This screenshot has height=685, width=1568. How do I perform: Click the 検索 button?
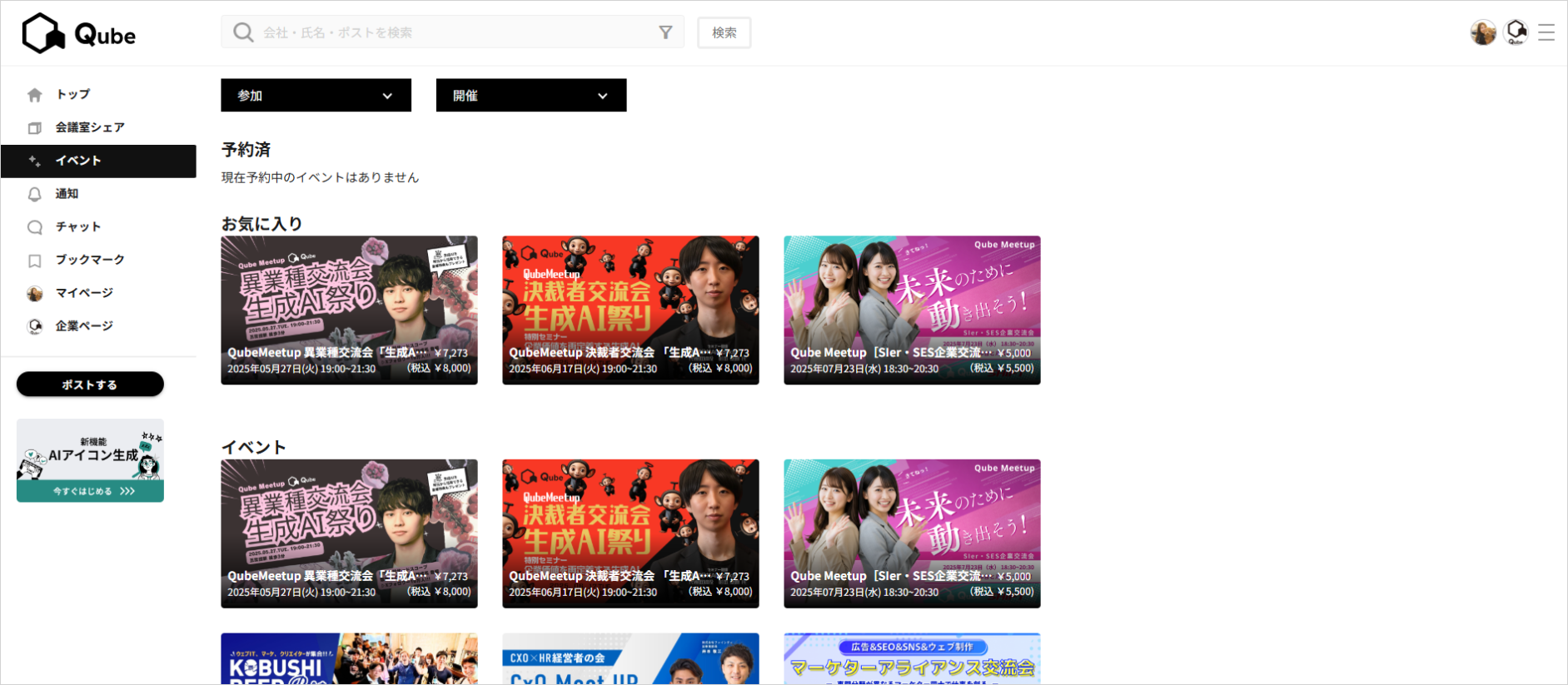(x=724, y=32)
